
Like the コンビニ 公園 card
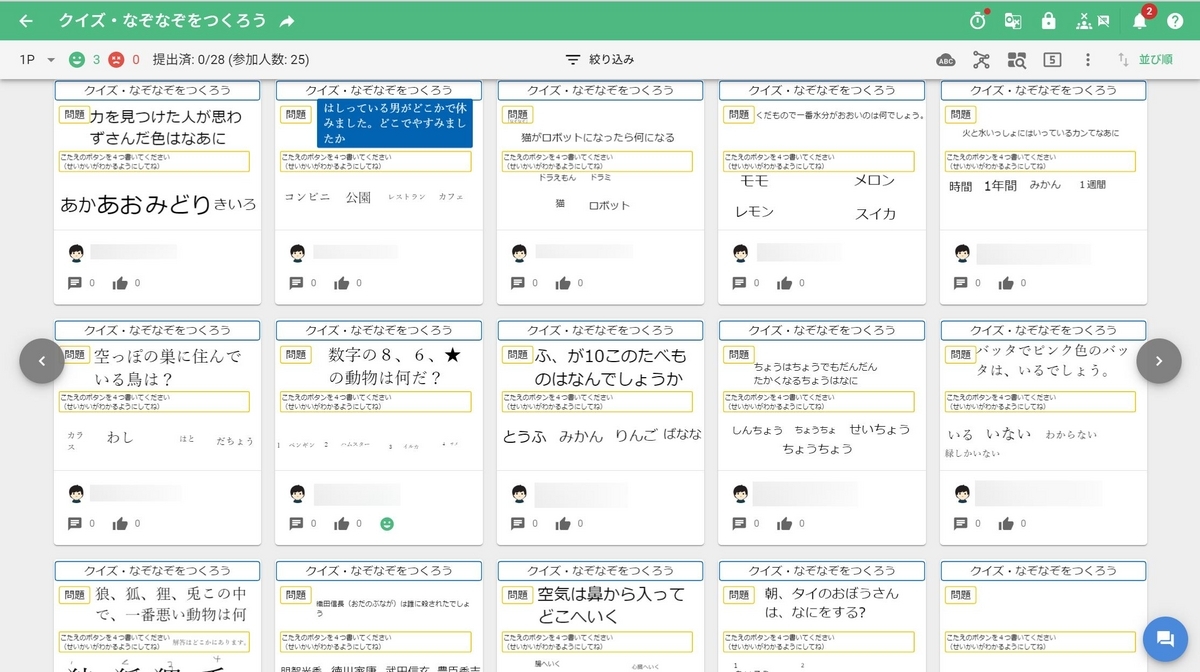point(342,283)
